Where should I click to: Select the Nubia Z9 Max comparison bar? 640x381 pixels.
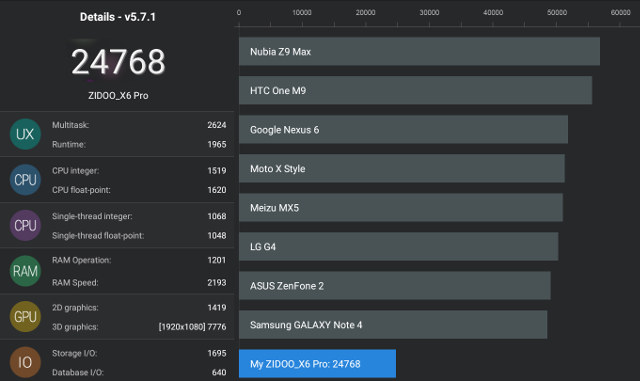pyautogui.click(x=419, y=51)
